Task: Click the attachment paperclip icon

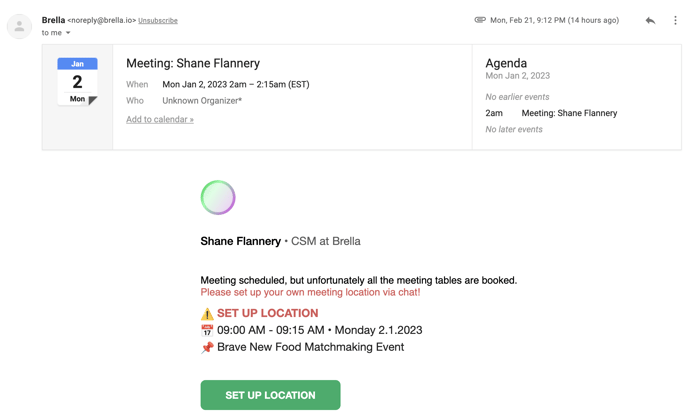Action: 480,20
